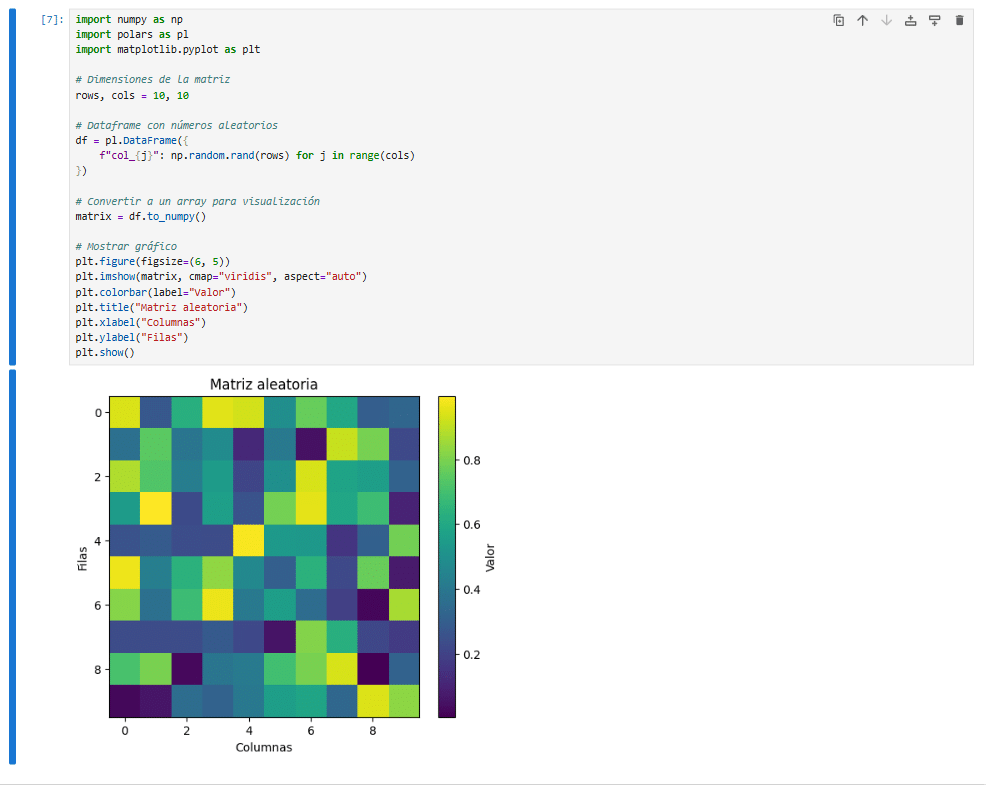Place cursor on plt.show() line
Screen dimensions: 986x785
pos(105,352)
